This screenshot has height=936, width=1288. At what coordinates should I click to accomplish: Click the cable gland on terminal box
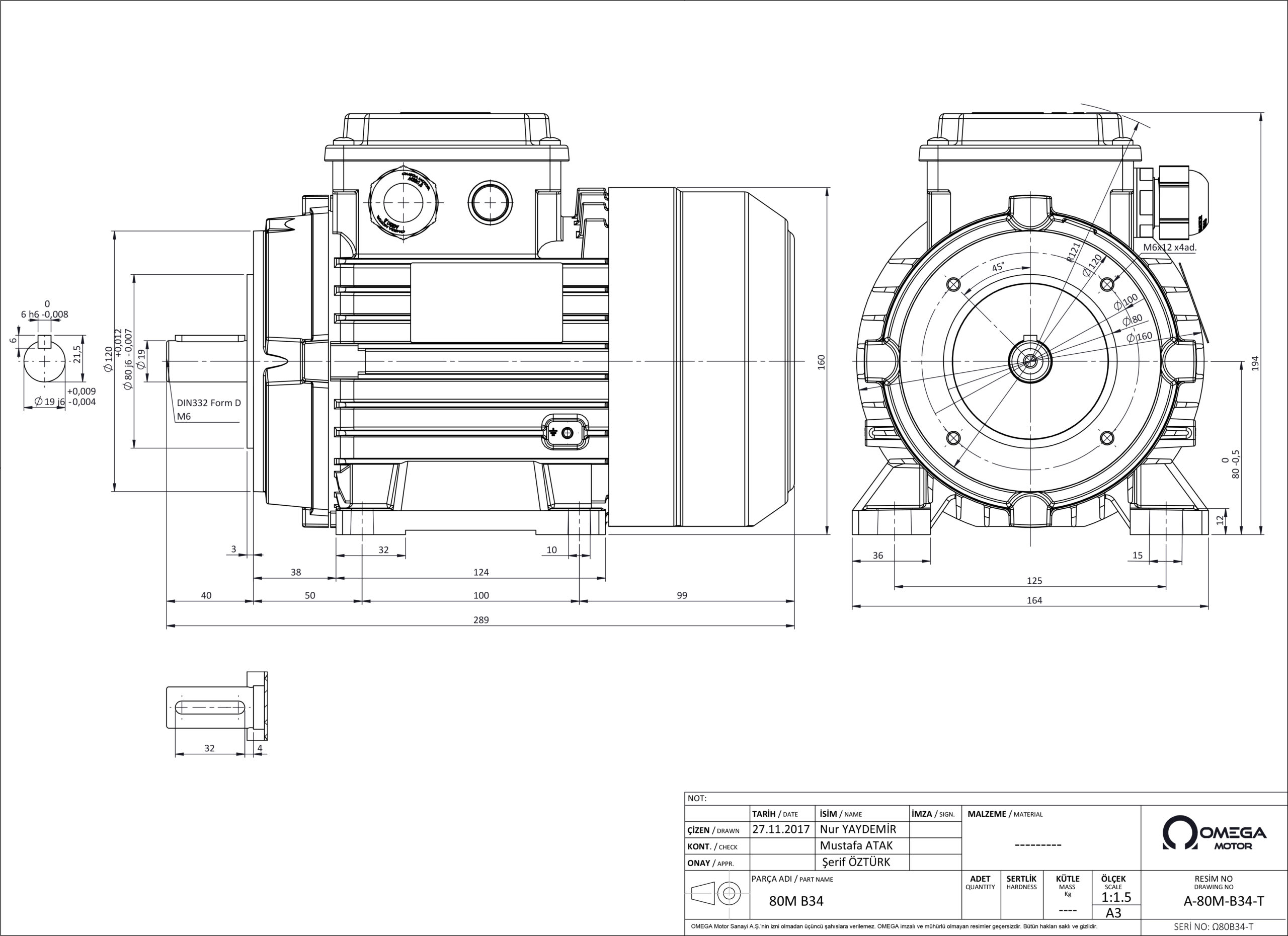click(x=404, y=203)
